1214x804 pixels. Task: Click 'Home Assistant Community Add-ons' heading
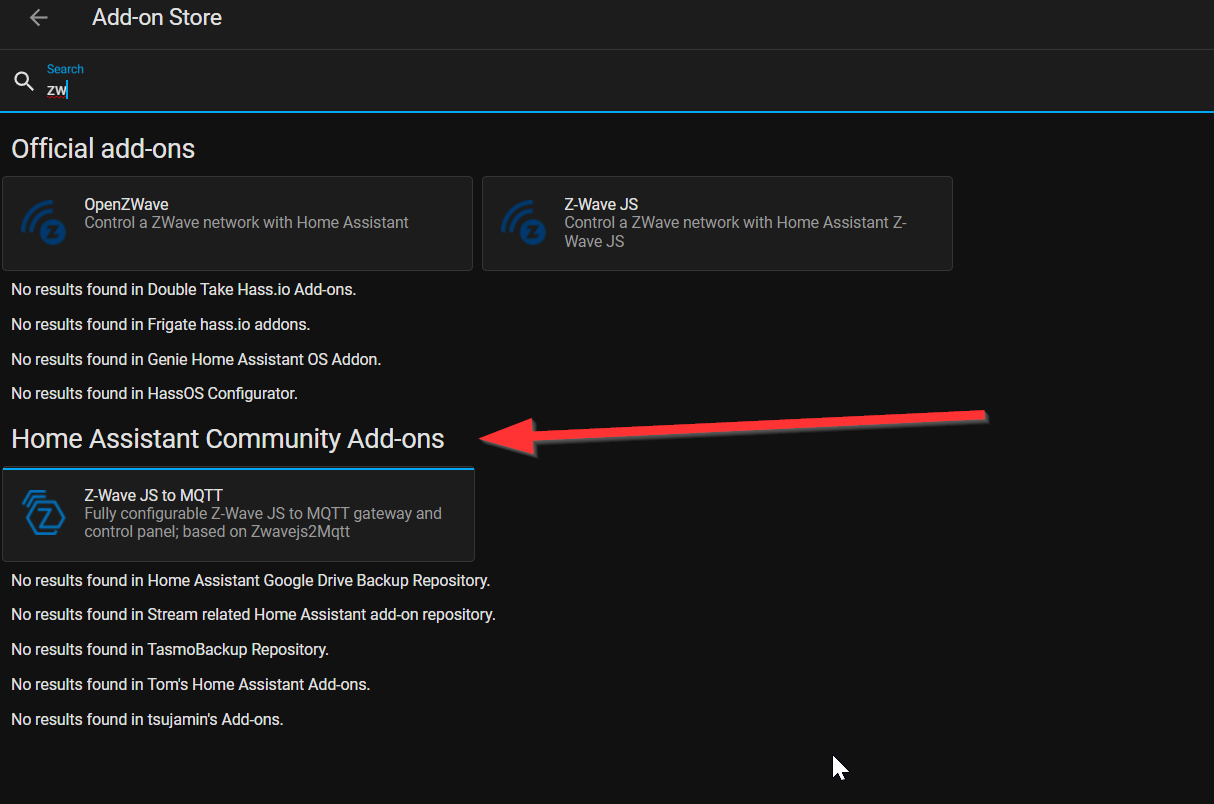[x=228, y=439]
